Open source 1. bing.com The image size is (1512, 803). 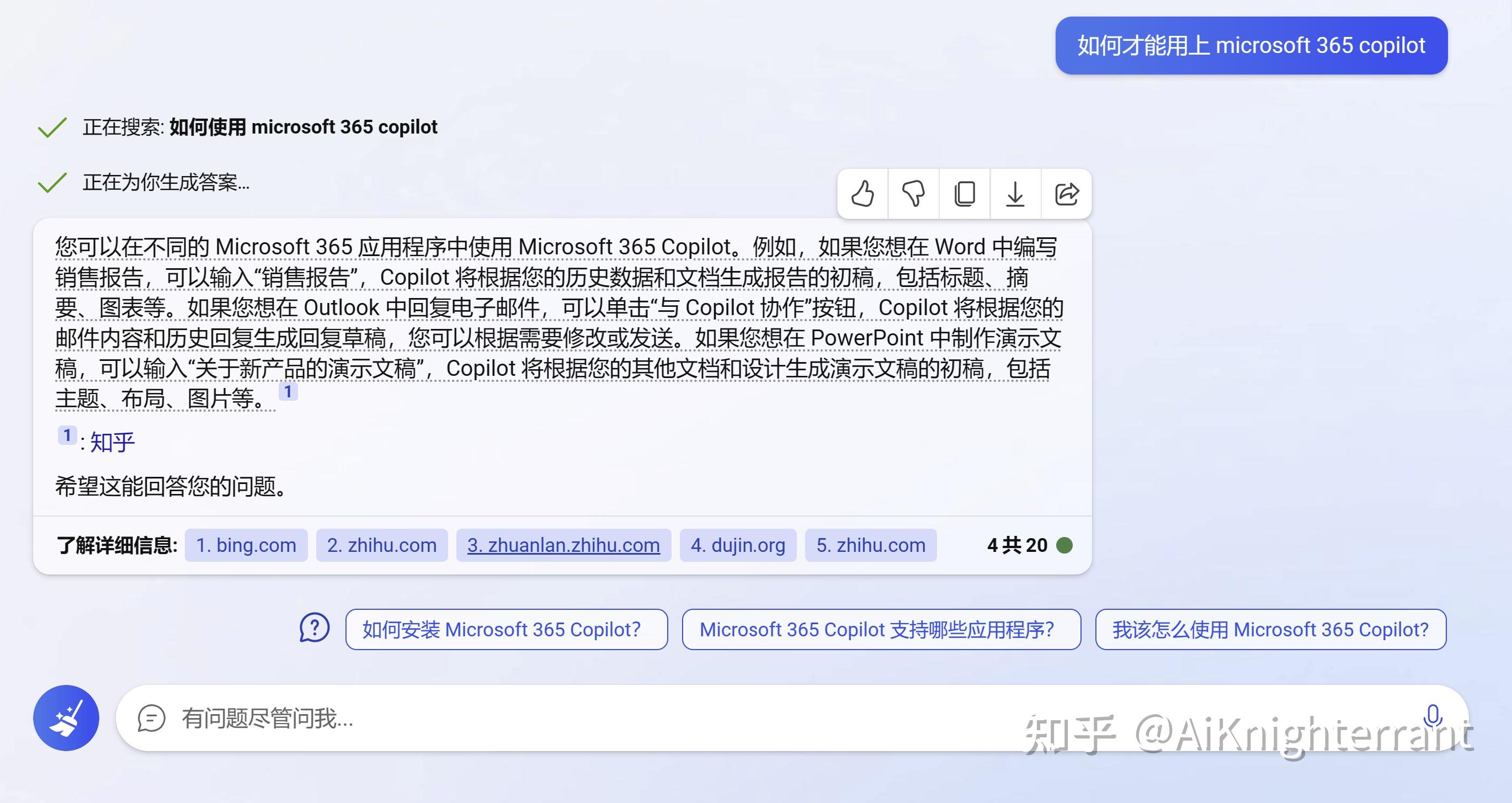click(x=246, y=545)
